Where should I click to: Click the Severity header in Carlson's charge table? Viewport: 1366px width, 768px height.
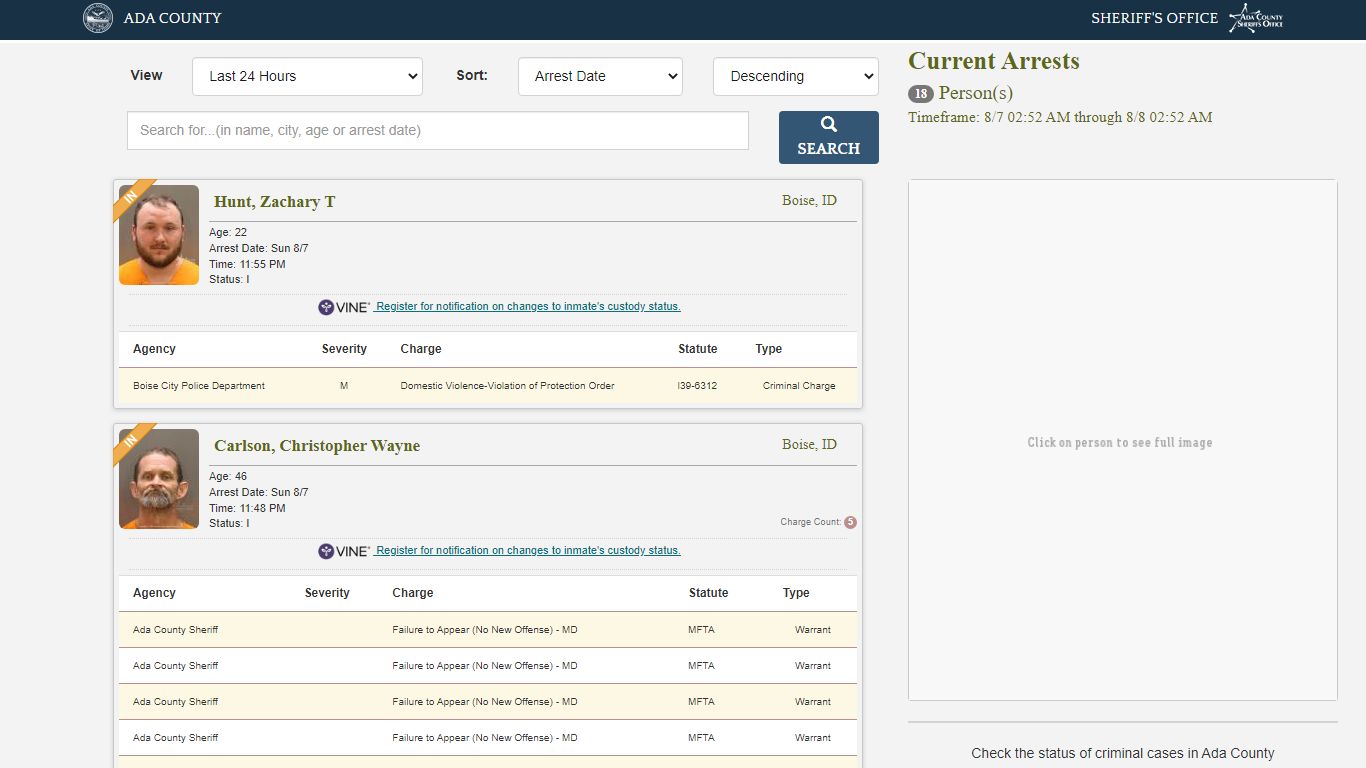click(x=327, y=593)
